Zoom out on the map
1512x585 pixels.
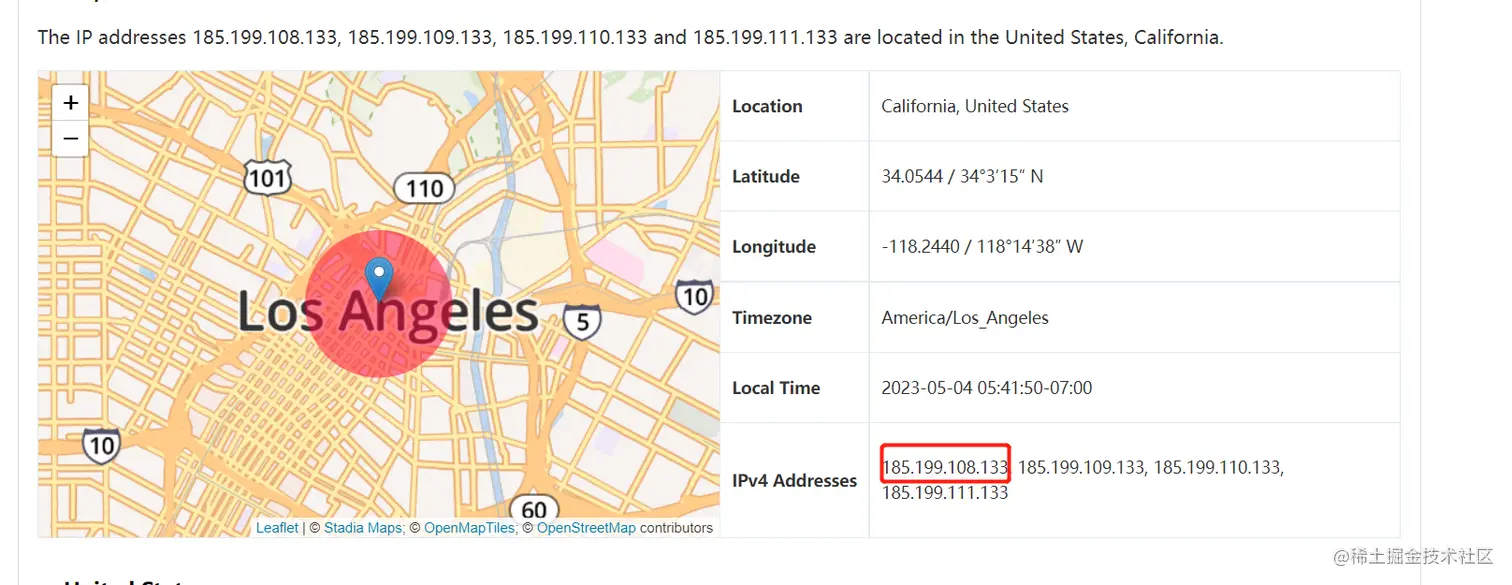coord(70,138)
